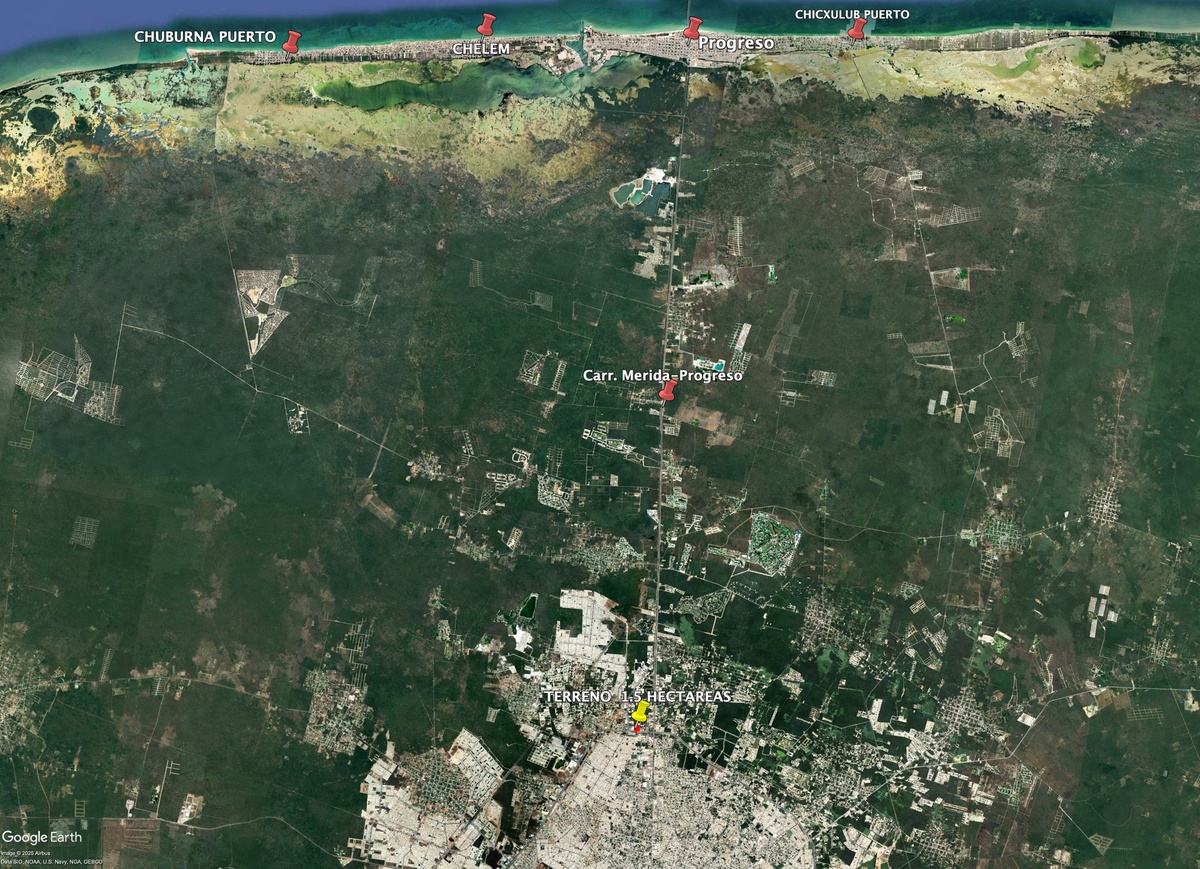Image resolution: width=1200 pixels, height=869 pixels.
Task: Click the Data SIO, NOAA attribution line
Action: coord(52,861)
